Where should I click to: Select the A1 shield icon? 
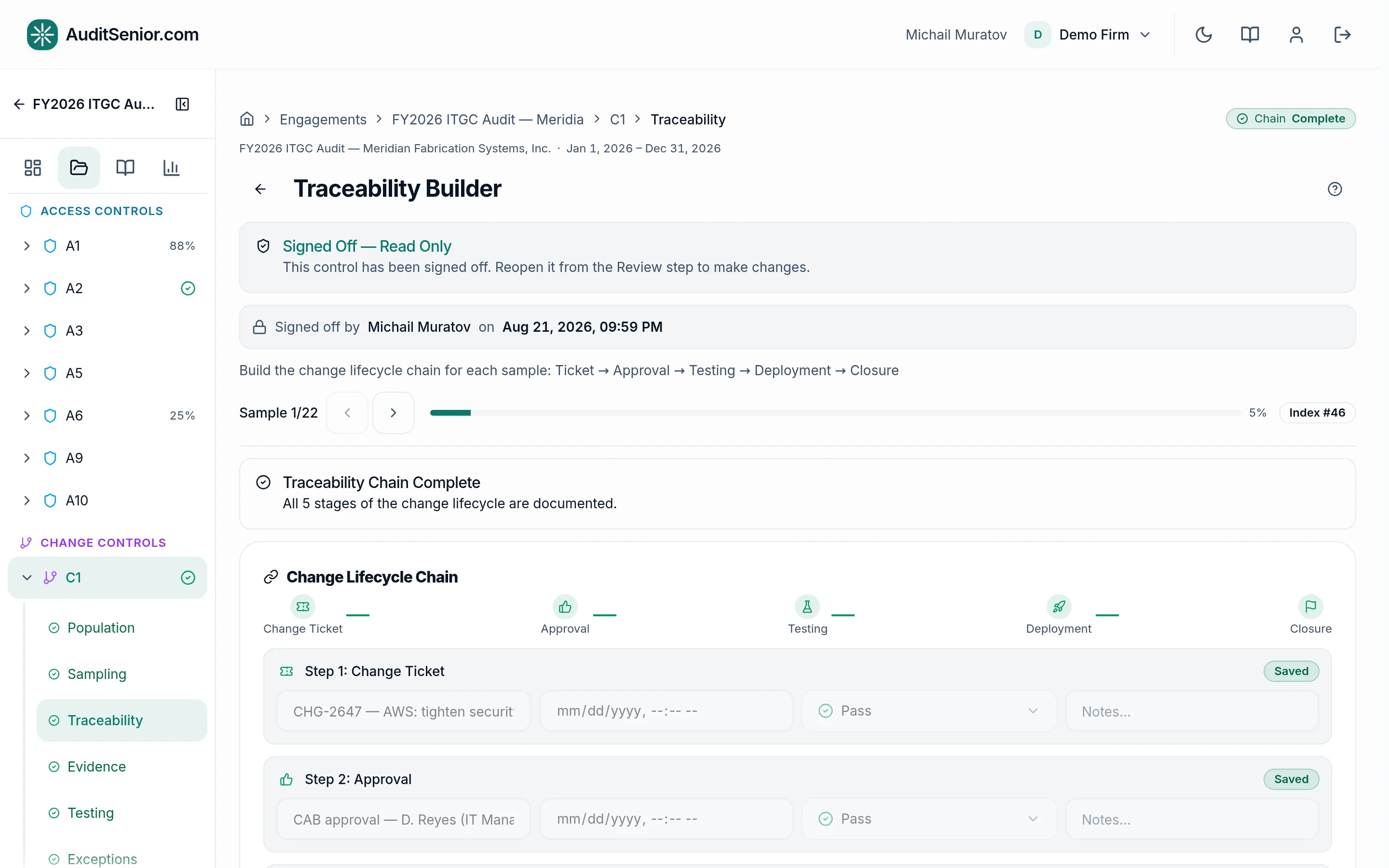[x=50, y=246]
